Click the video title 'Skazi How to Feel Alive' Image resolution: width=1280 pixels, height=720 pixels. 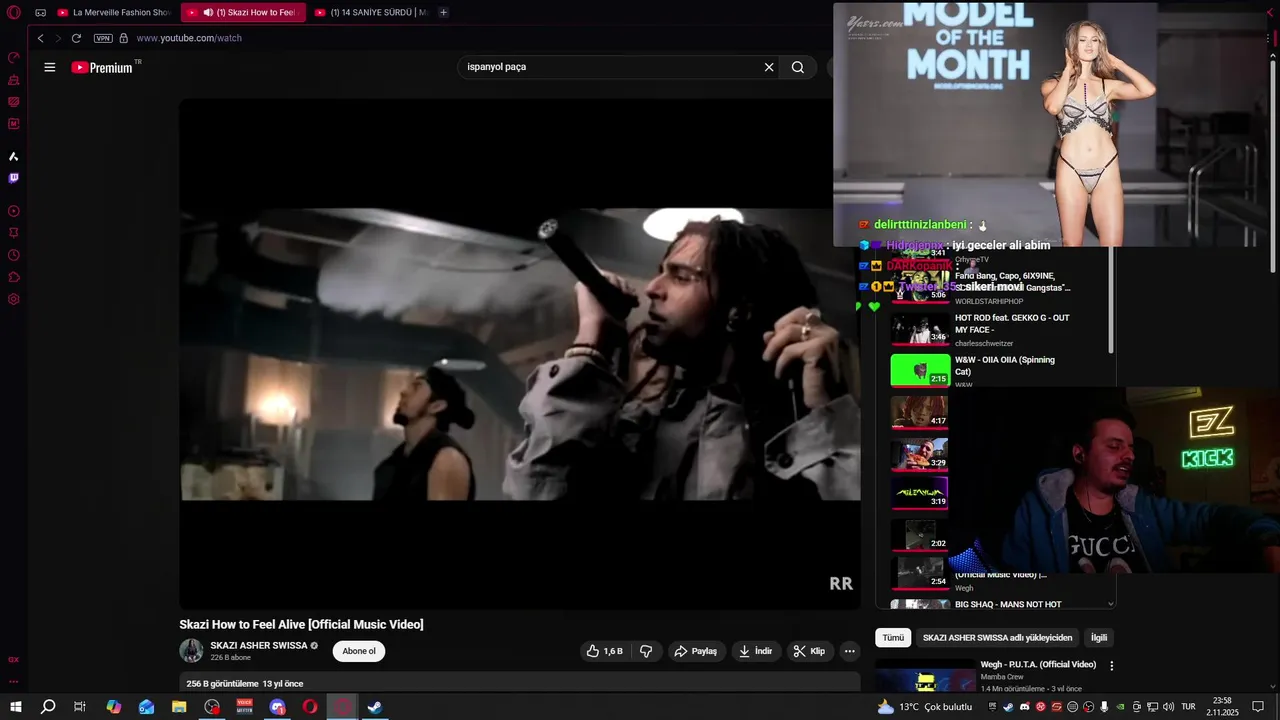[x=301, y=625]
